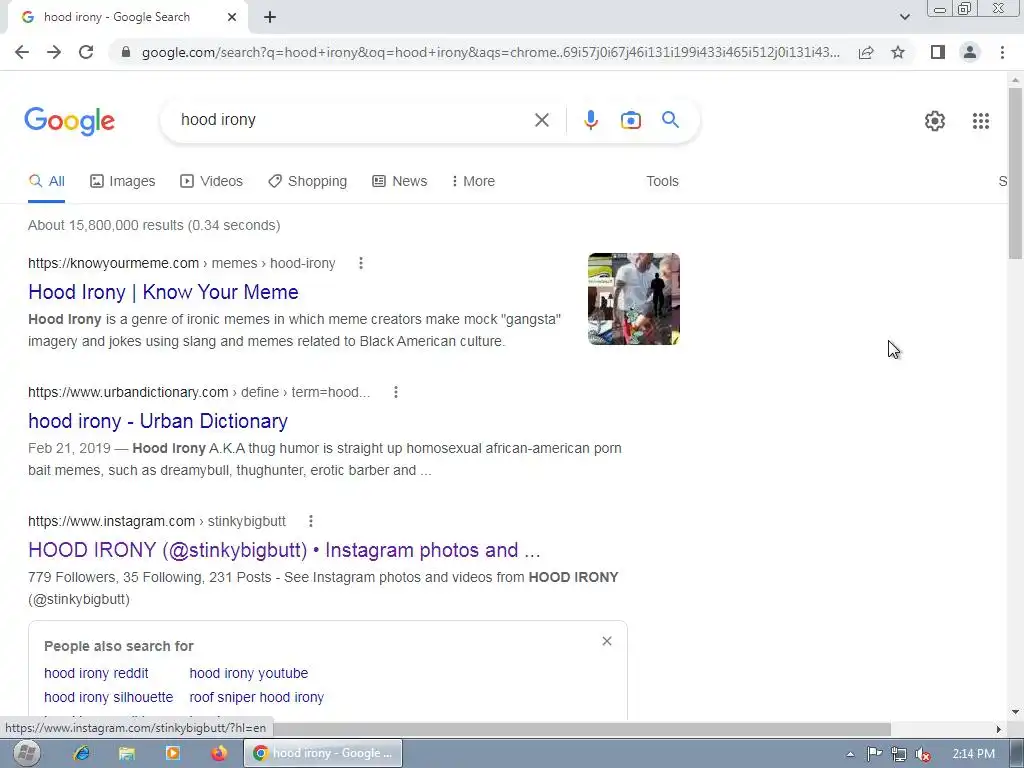Click the address bar URL
The height and width of the screenshot is (768, 1024).
coord(490,52)
